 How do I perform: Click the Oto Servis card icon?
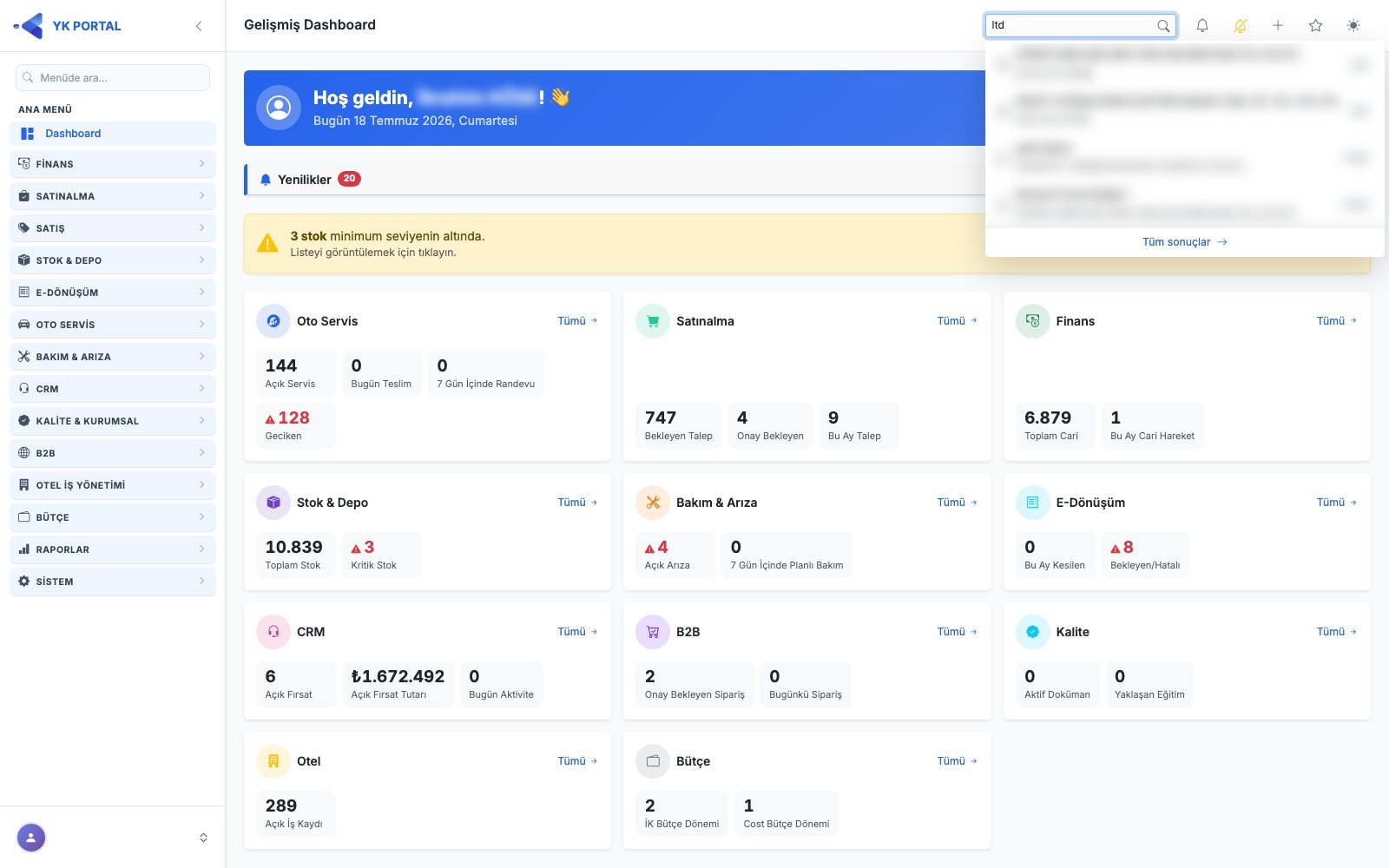click(x=273, y=321)
